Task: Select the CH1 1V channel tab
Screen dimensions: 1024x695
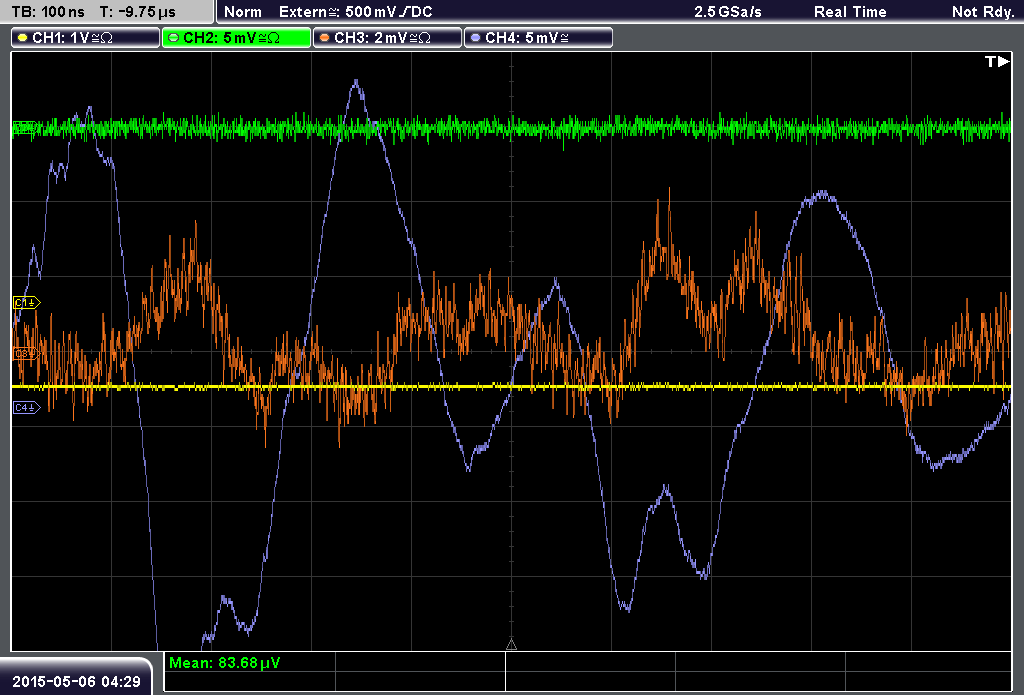Action: tap(86, 38)
